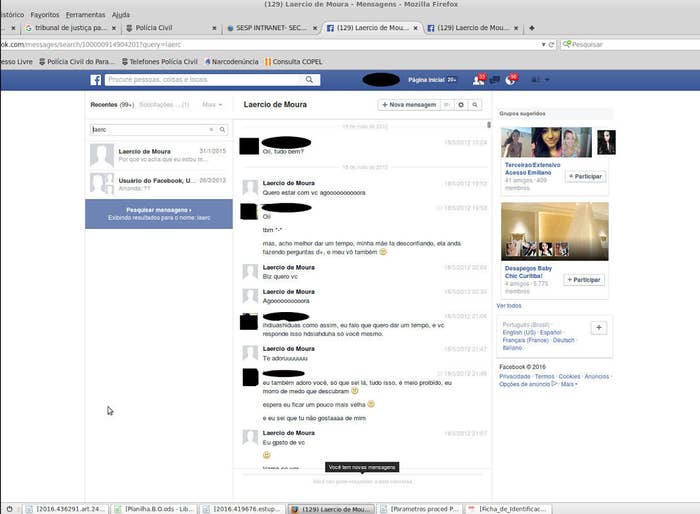
Task: Open Ficha_de_Identificac taskbar window
Action: (x=508, y=509)
